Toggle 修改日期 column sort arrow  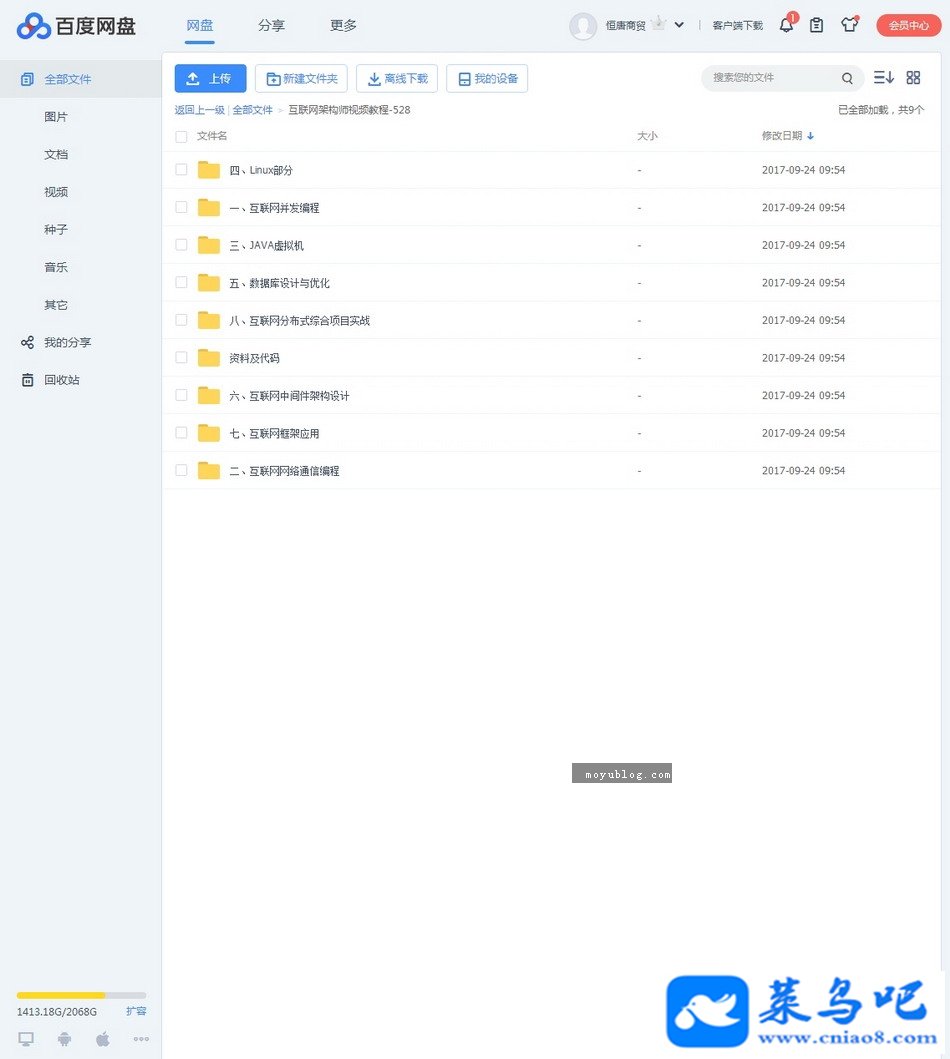click(810, 136)
